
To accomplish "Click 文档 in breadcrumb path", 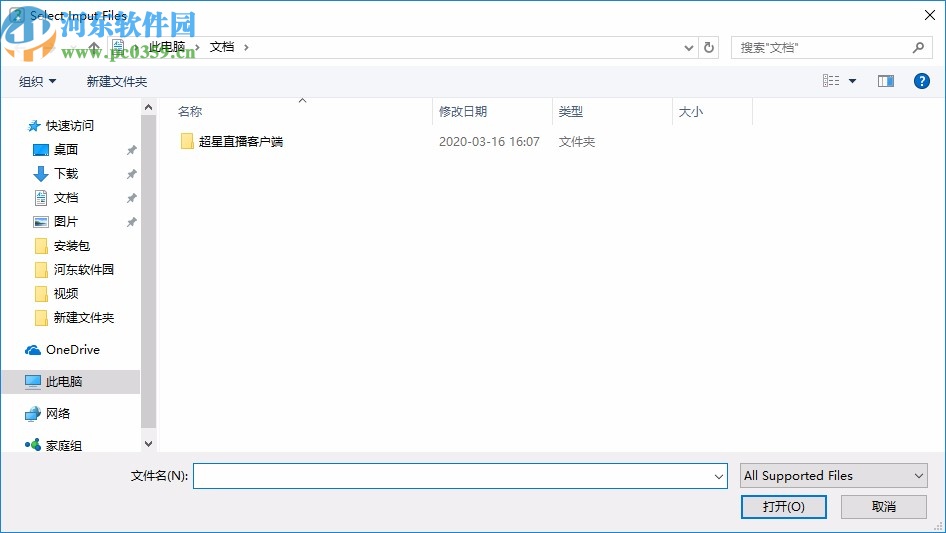I will tap(221, 47).
